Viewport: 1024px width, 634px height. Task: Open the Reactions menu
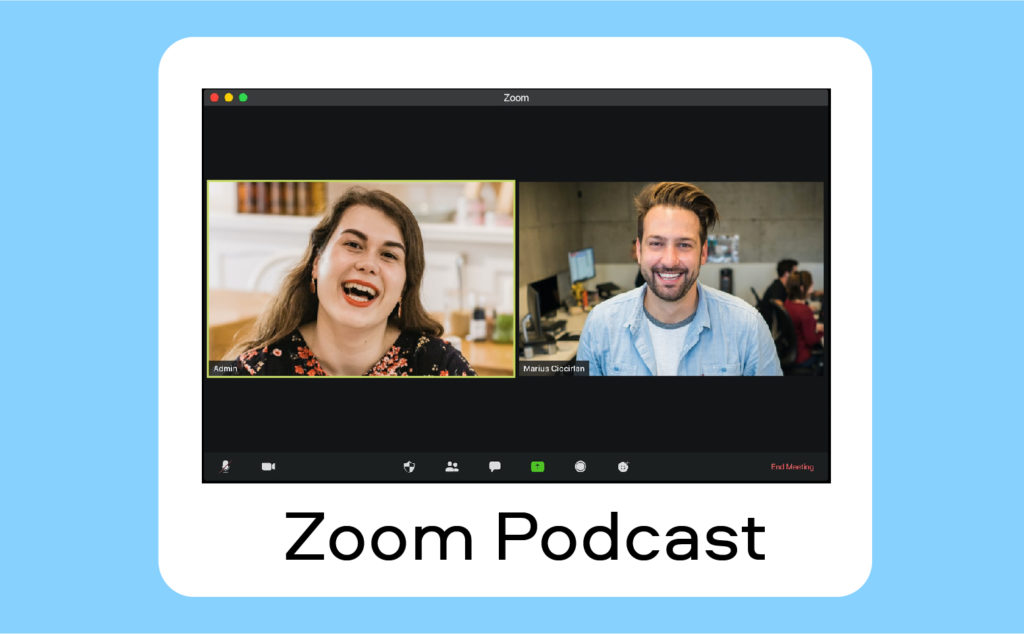tap(621, 466)
